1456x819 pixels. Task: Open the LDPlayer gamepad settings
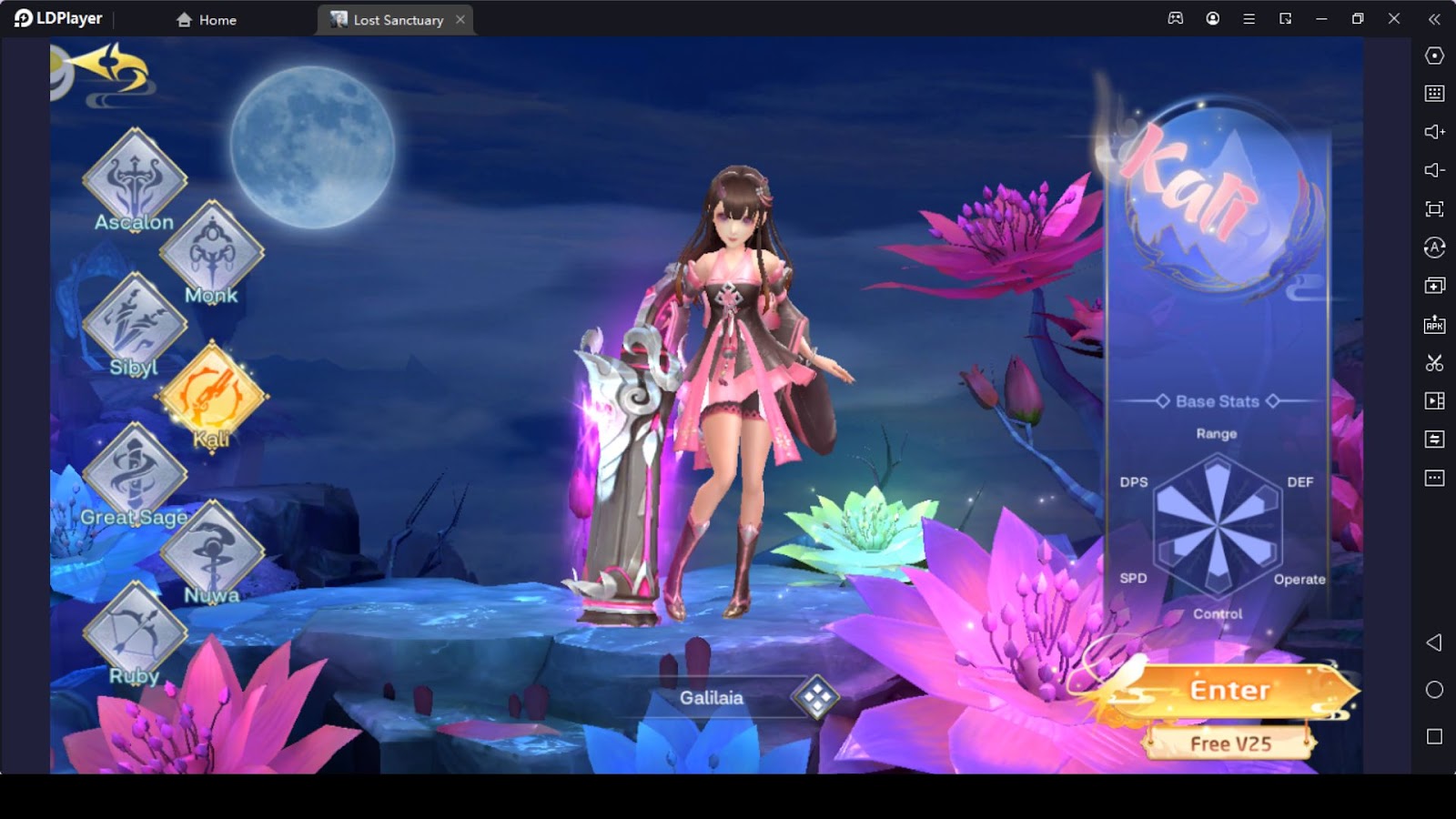point(1176,18)
